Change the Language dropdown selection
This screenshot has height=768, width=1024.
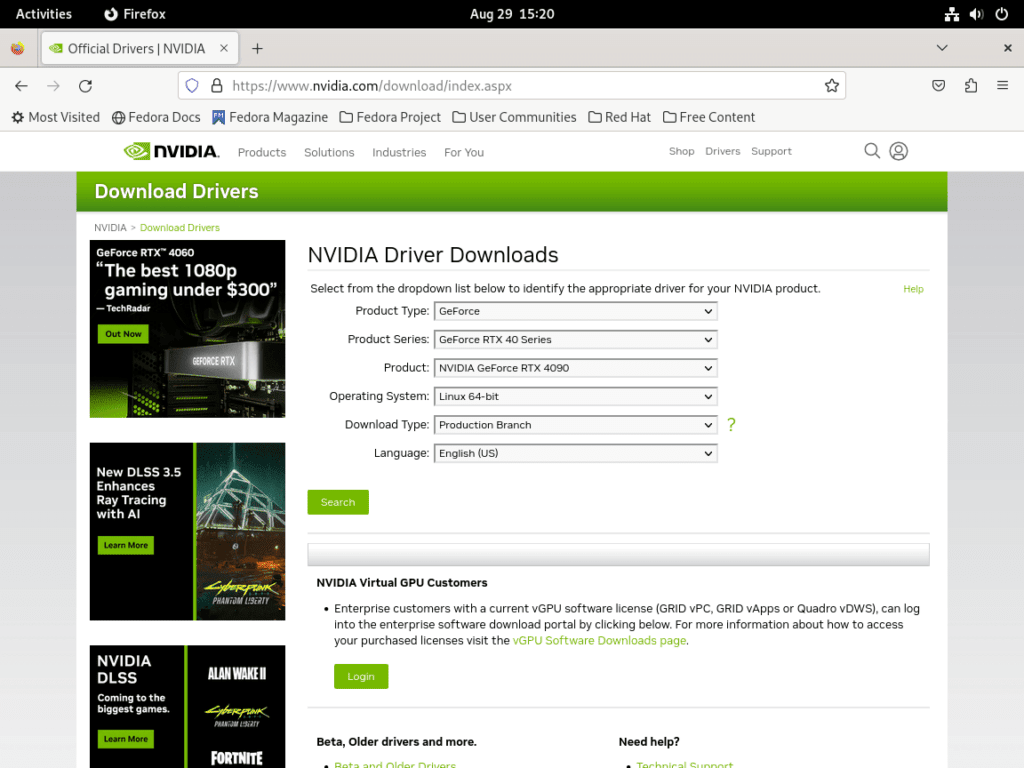coord(575,453)
